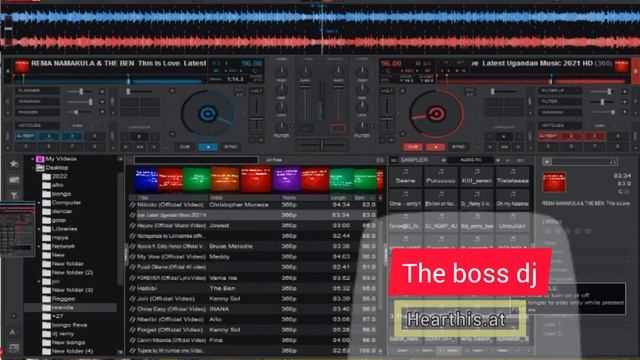Turn the left channel FILTER knob
The width and height of the screenshot is (640, 360).
coord(281,127)
